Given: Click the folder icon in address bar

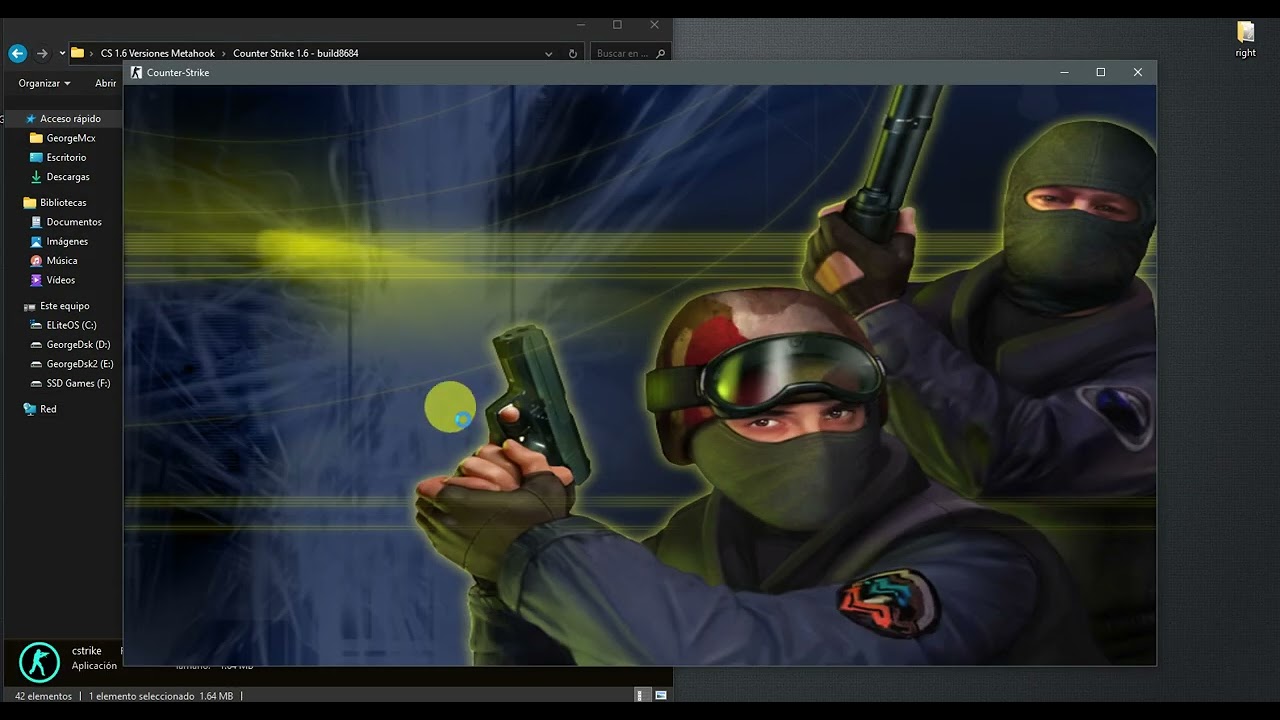Looking at the screenshot, I should coord(77,53).
